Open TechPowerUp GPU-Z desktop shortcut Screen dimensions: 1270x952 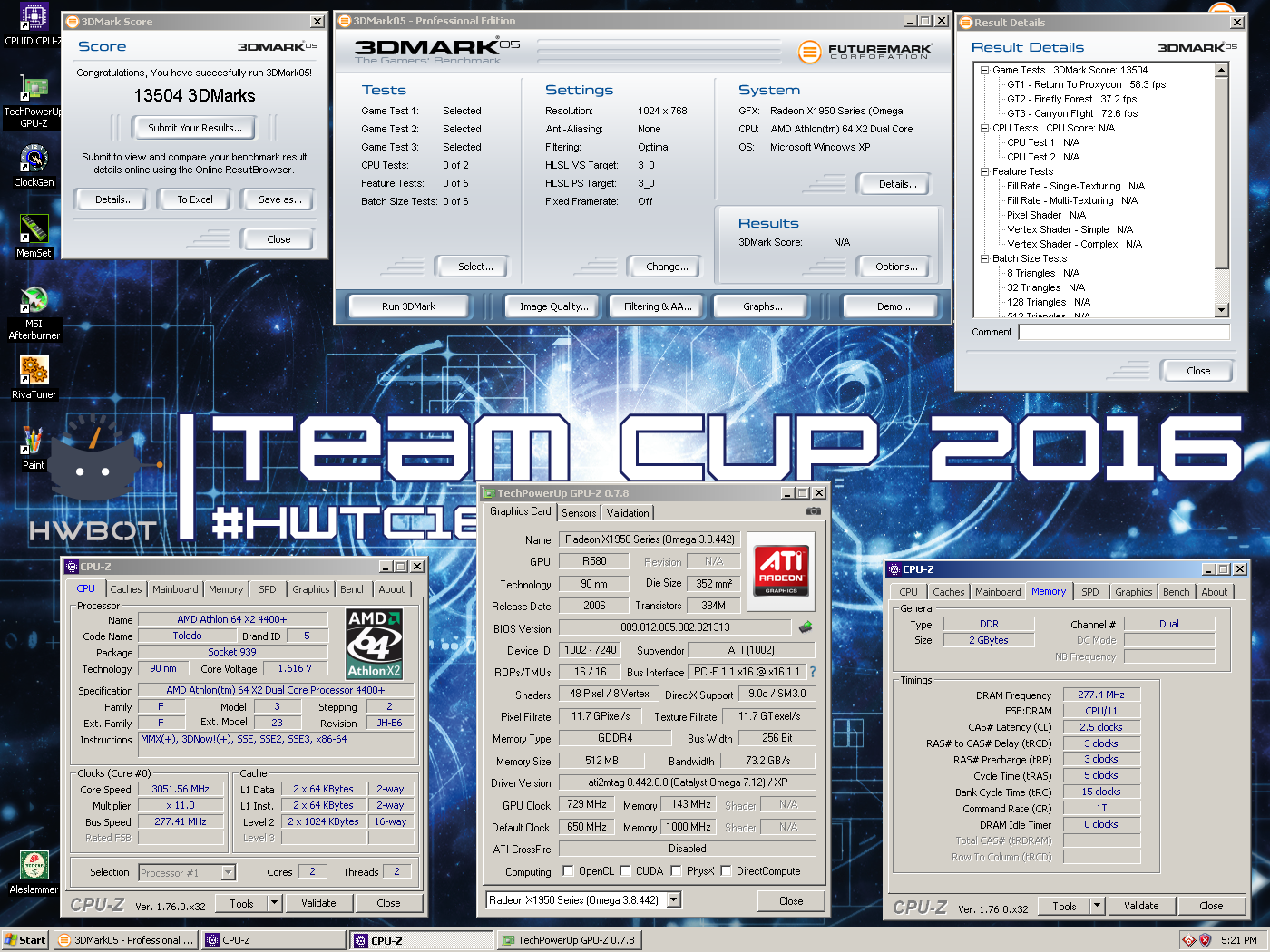pos(34,102)
